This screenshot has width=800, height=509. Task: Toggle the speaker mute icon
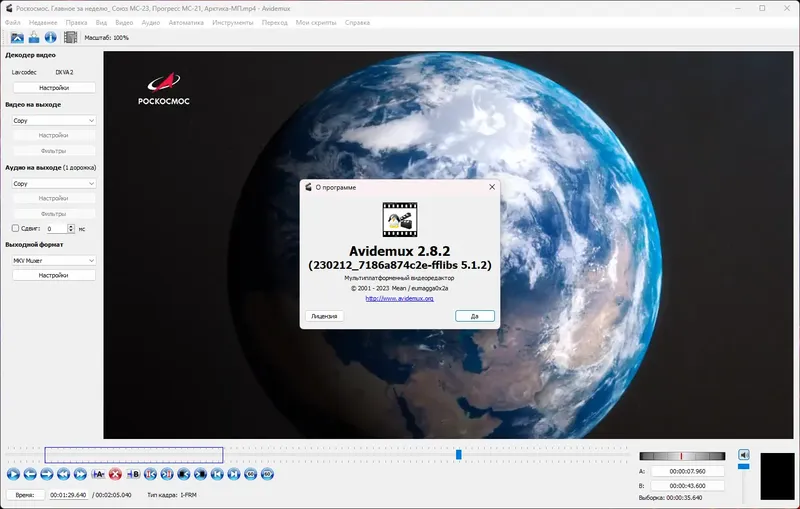coord(744,454)
